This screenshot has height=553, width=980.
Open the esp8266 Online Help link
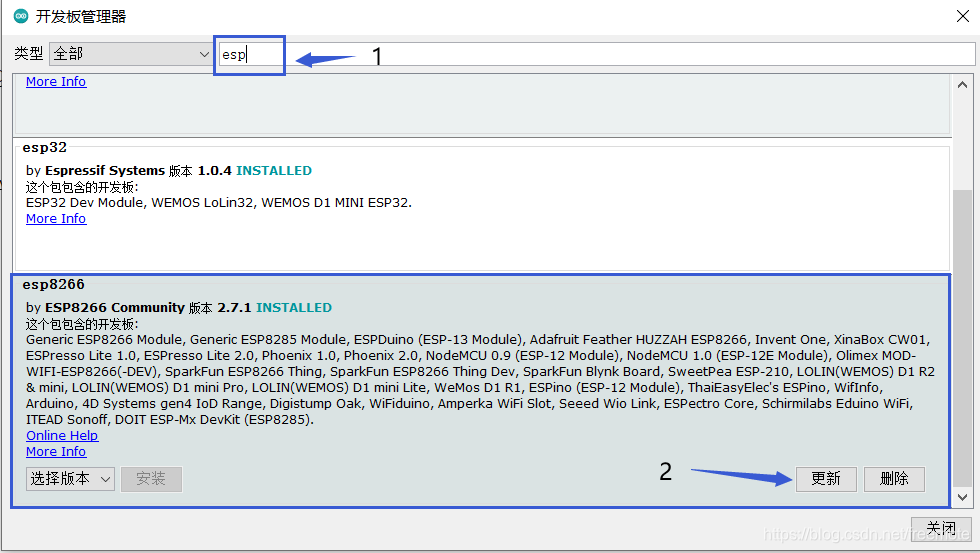[x=62, y=436]
